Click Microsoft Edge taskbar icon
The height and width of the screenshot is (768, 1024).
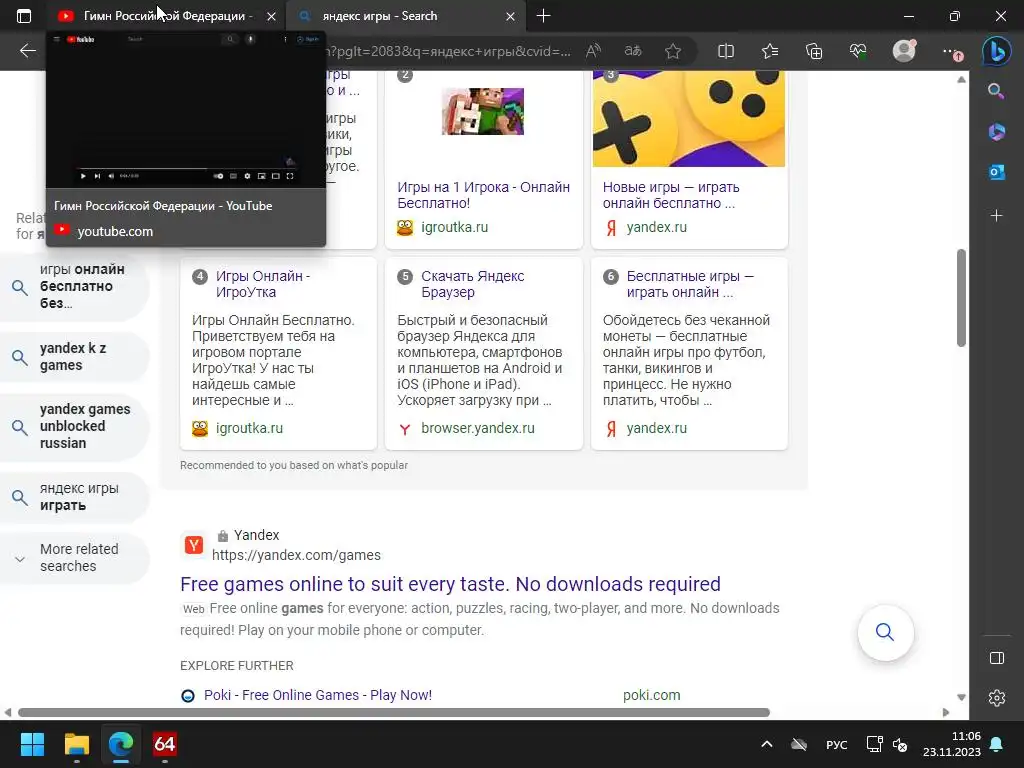tap(121, 744)
